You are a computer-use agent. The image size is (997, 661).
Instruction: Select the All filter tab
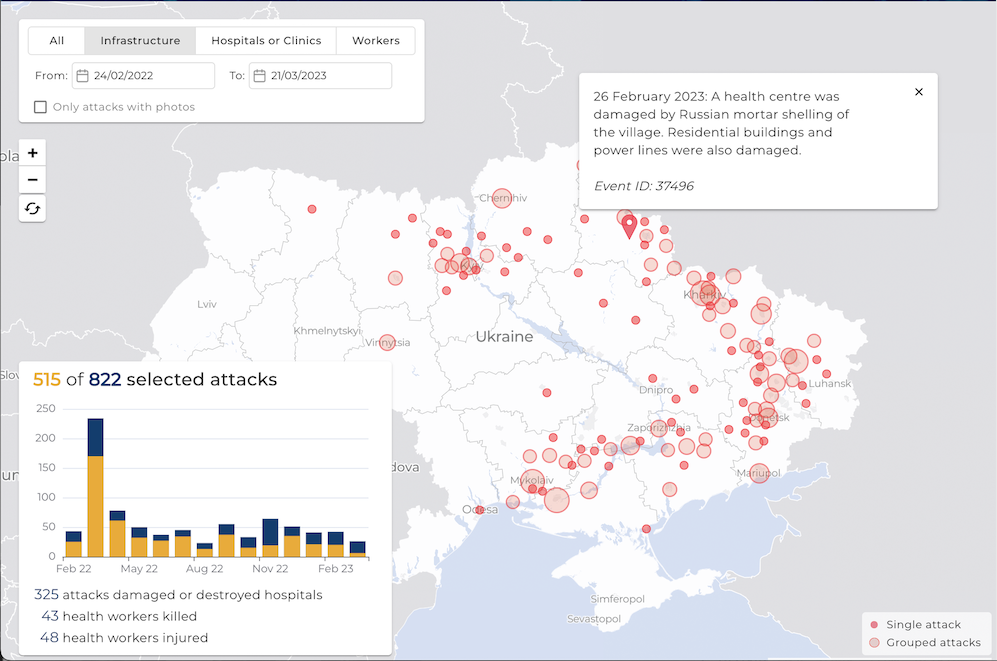tap(57, 41)
